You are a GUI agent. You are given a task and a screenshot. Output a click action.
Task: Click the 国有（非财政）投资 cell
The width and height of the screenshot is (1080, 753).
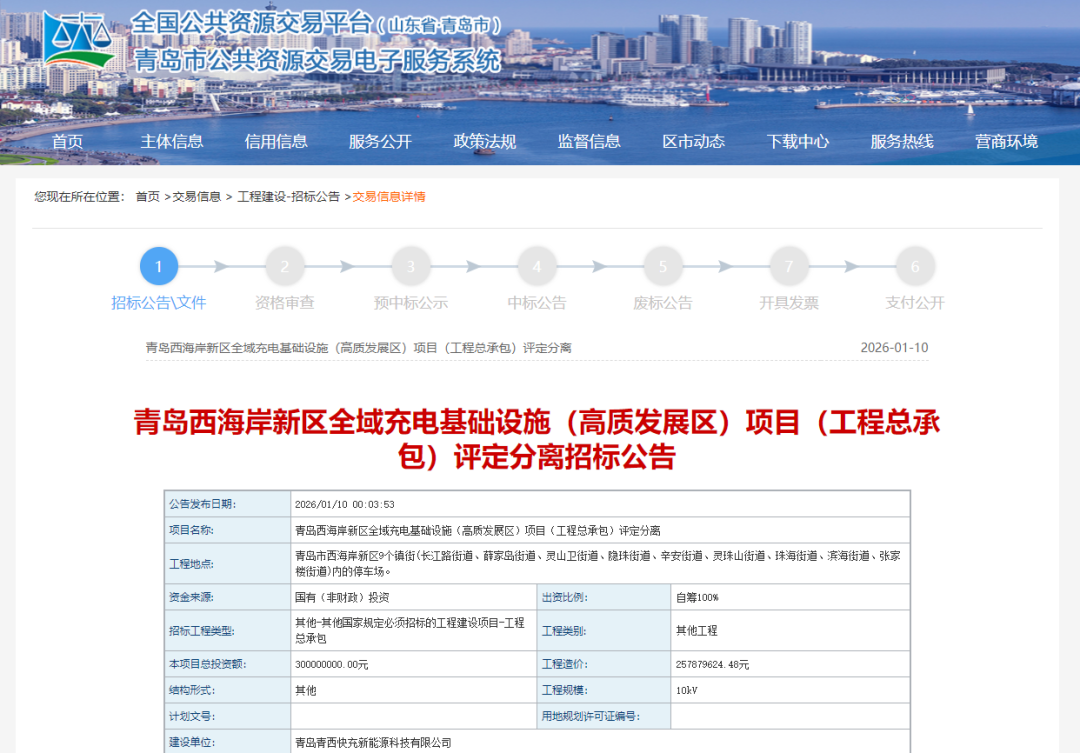[x=414, y=597]
